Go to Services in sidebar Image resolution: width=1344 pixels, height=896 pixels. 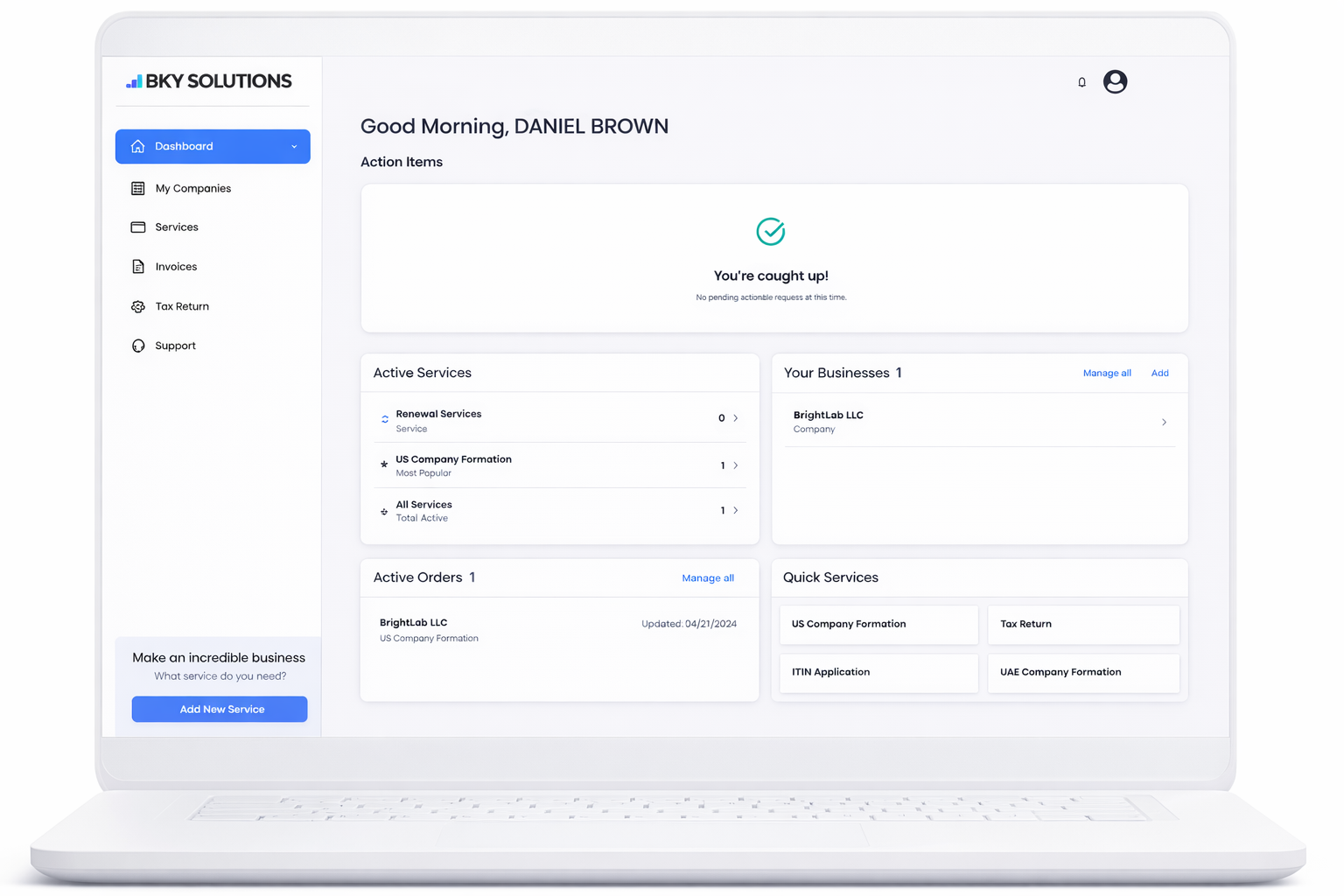[x=177, y=227]
